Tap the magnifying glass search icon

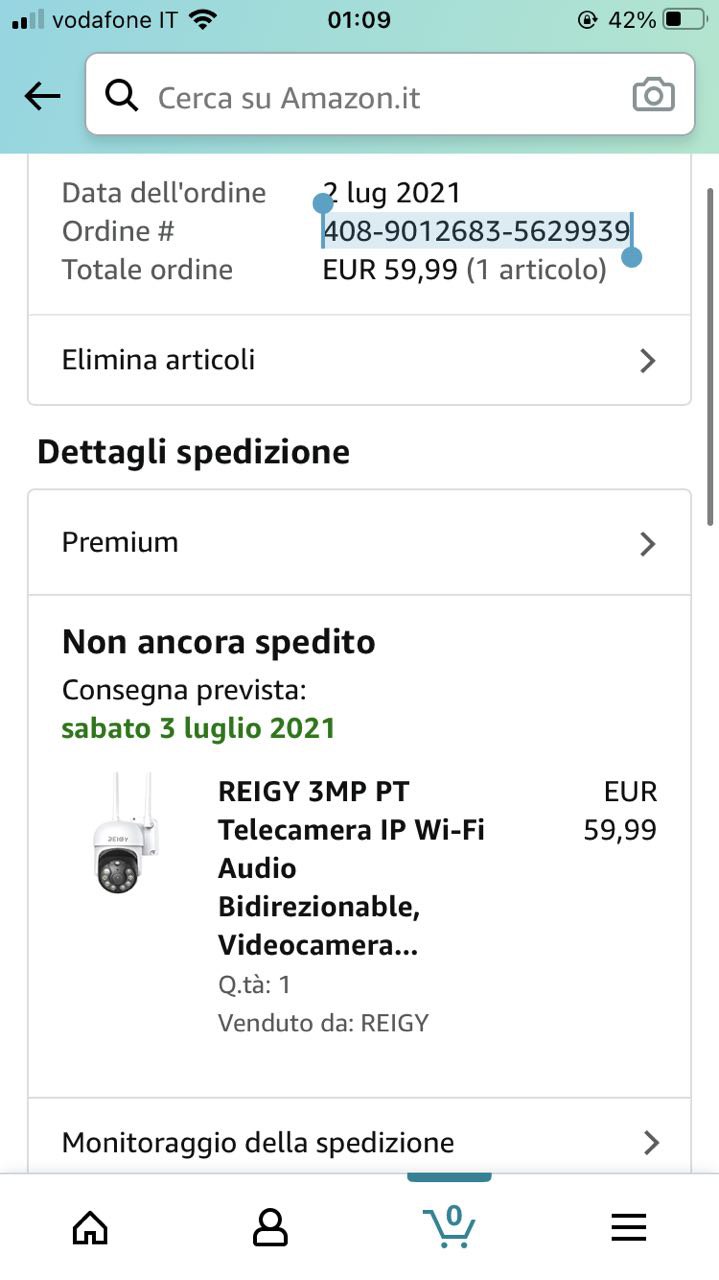(122, 96)
